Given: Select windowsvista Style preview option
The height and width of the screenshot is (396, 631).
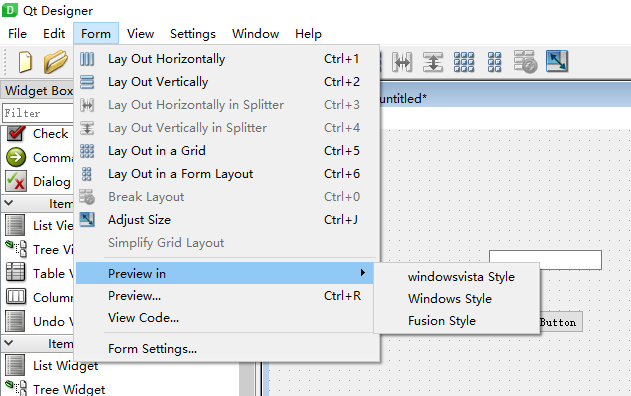Looking at the screenshot, I should (x=457, y=277).
